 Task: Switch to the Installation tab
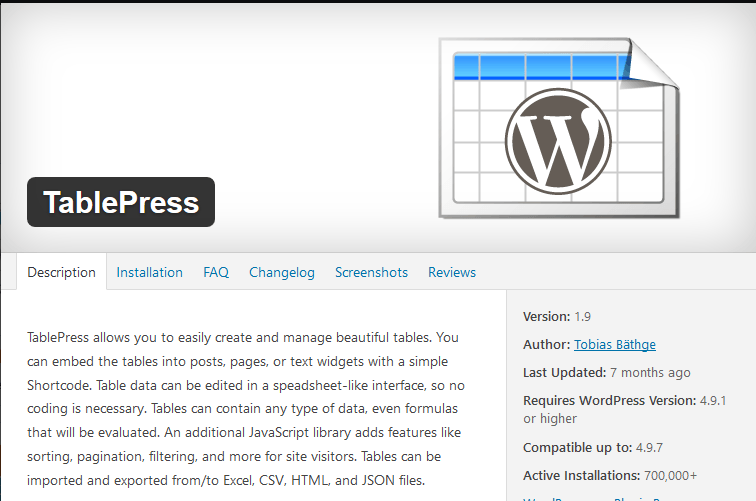[149, 272]
